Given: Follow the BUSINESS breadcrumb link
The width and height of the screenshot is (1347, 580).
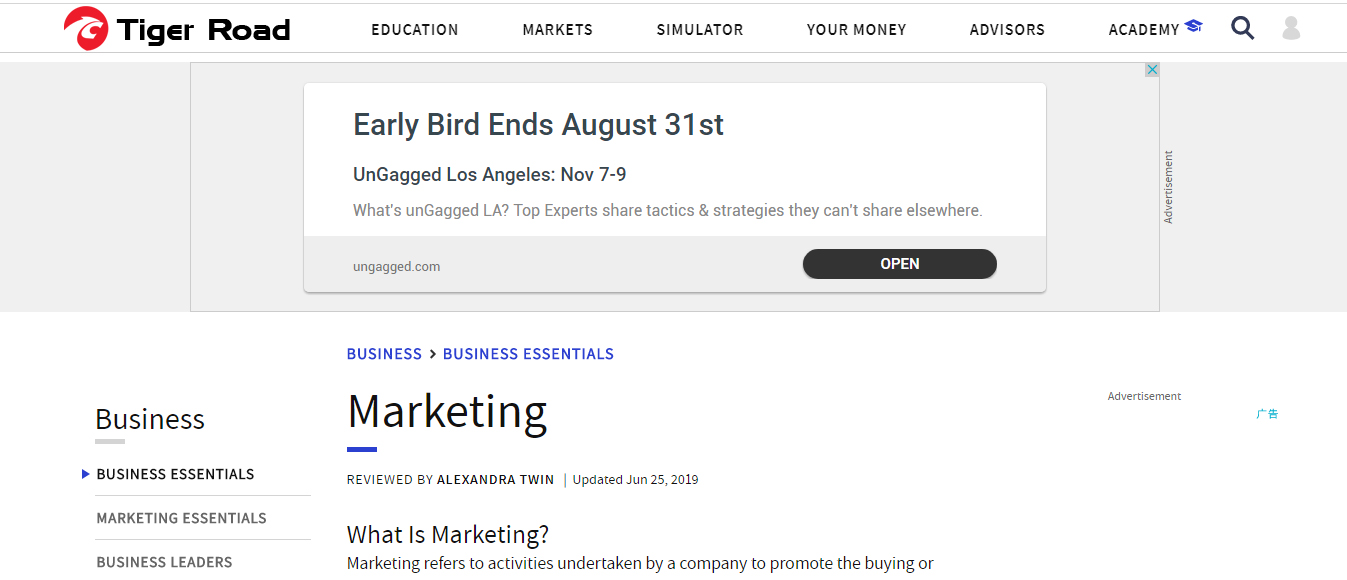Looking at the screenshot, I should click(x=384, y=354).
